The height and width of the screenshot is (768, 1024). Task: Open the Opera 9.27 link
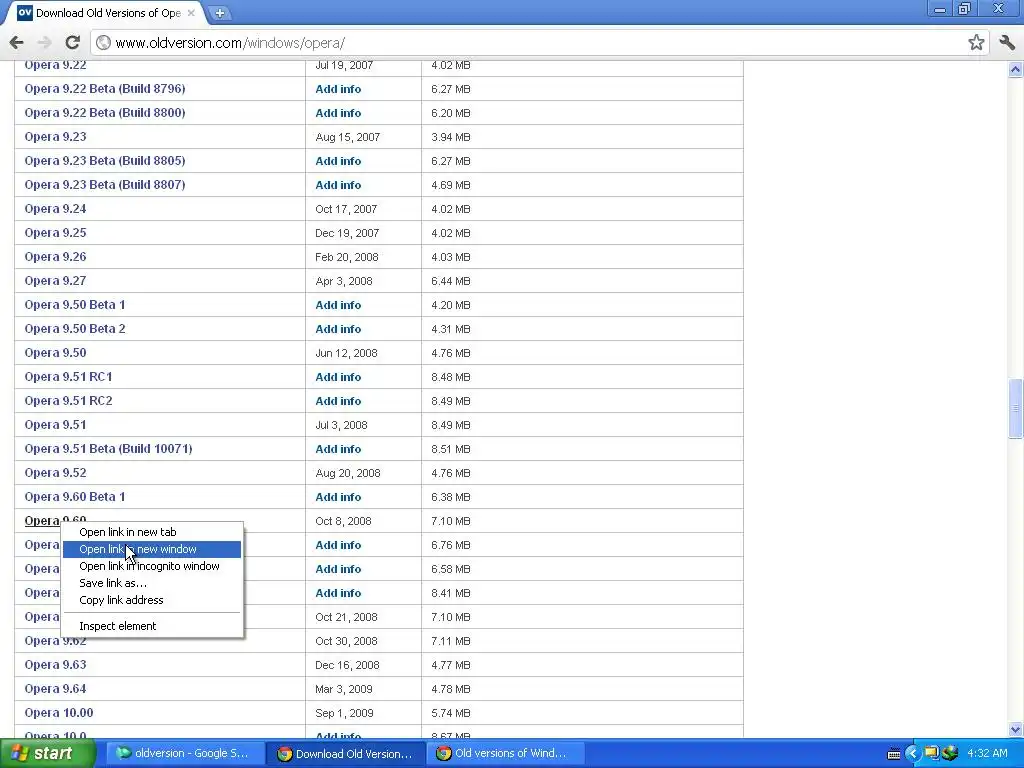[56, 281]
